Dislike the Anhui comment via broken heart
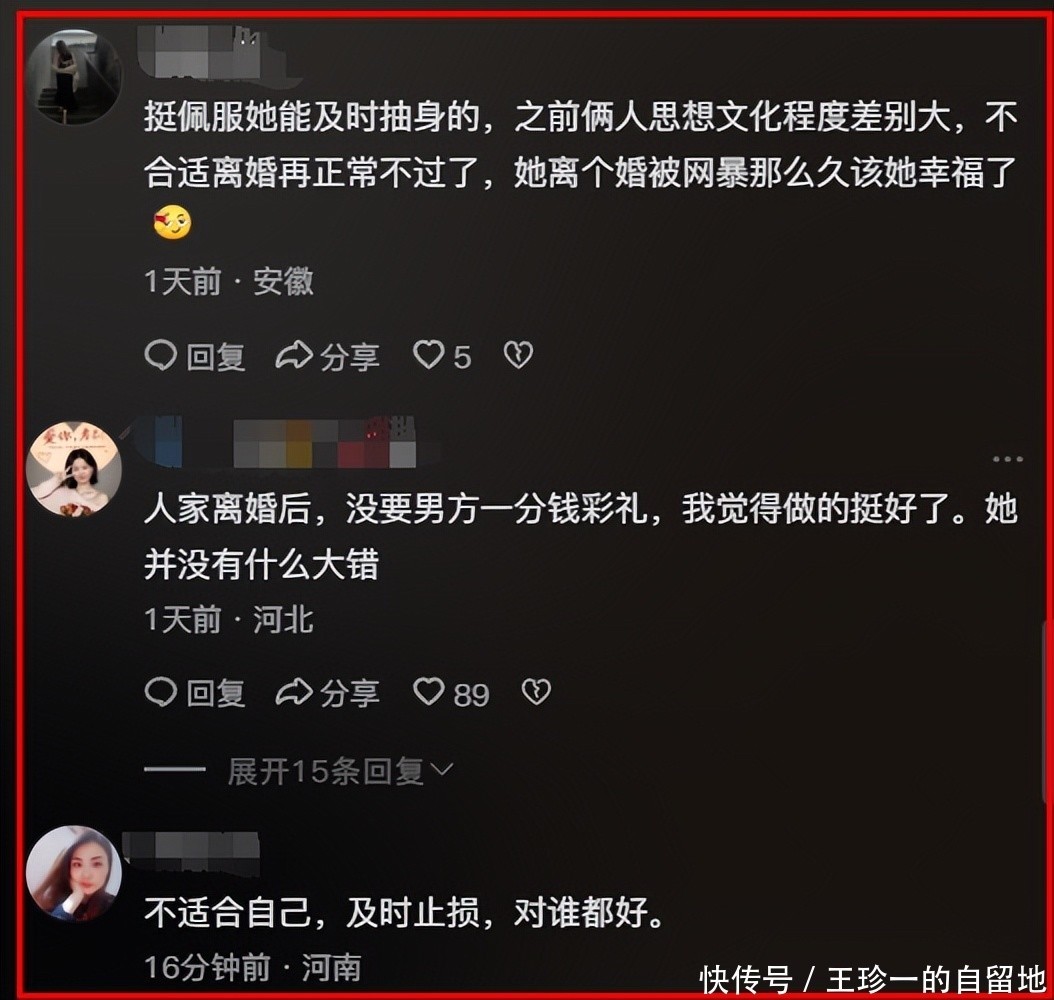This screenshot has width=1054, height=1000. (518, 355)
